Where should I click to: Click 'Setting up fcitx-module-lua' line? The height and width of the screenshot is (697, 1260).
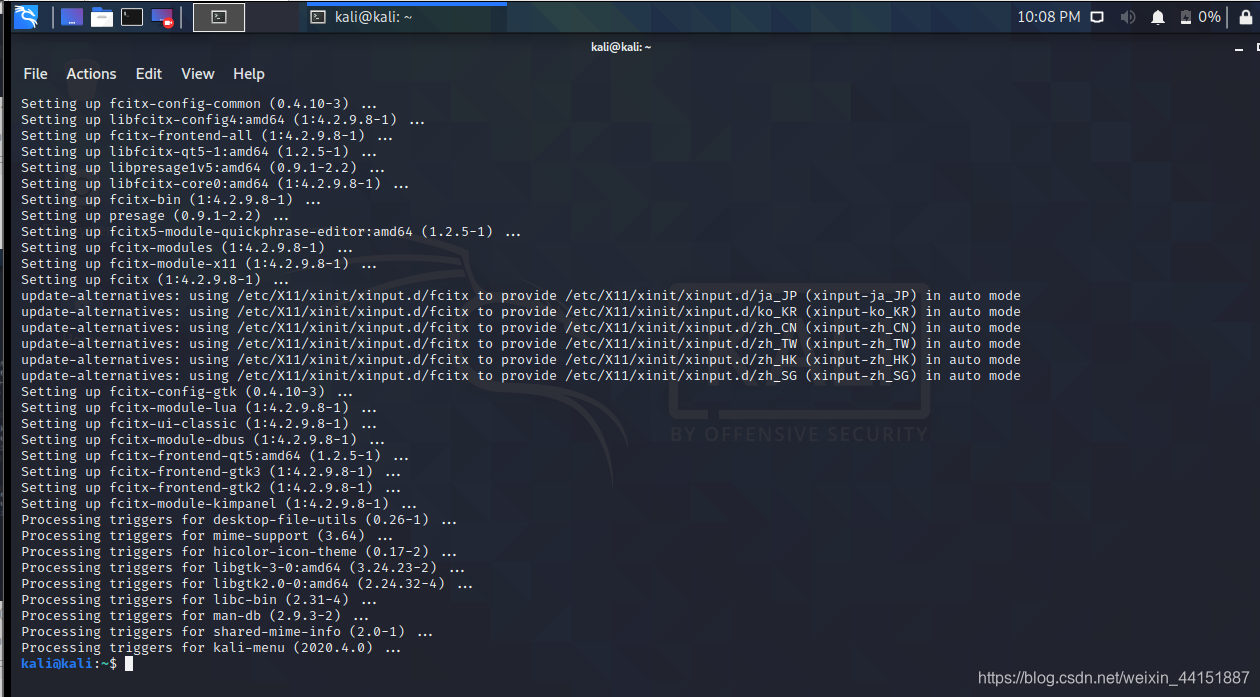[199, 408]
